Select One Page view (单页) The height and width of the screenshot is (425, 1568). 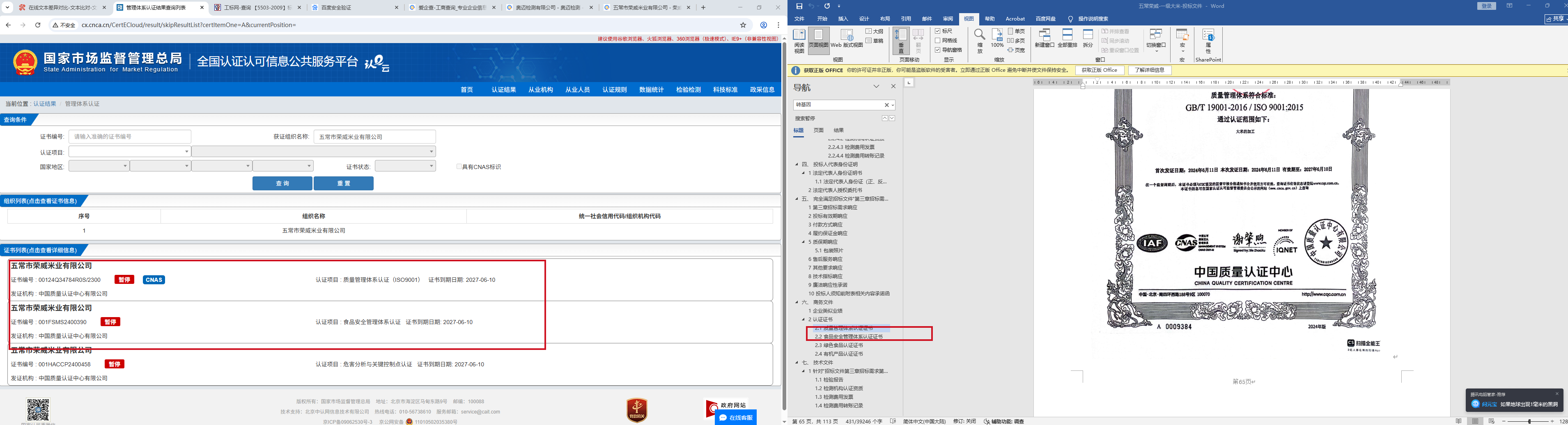click(x=1017, y=32)
